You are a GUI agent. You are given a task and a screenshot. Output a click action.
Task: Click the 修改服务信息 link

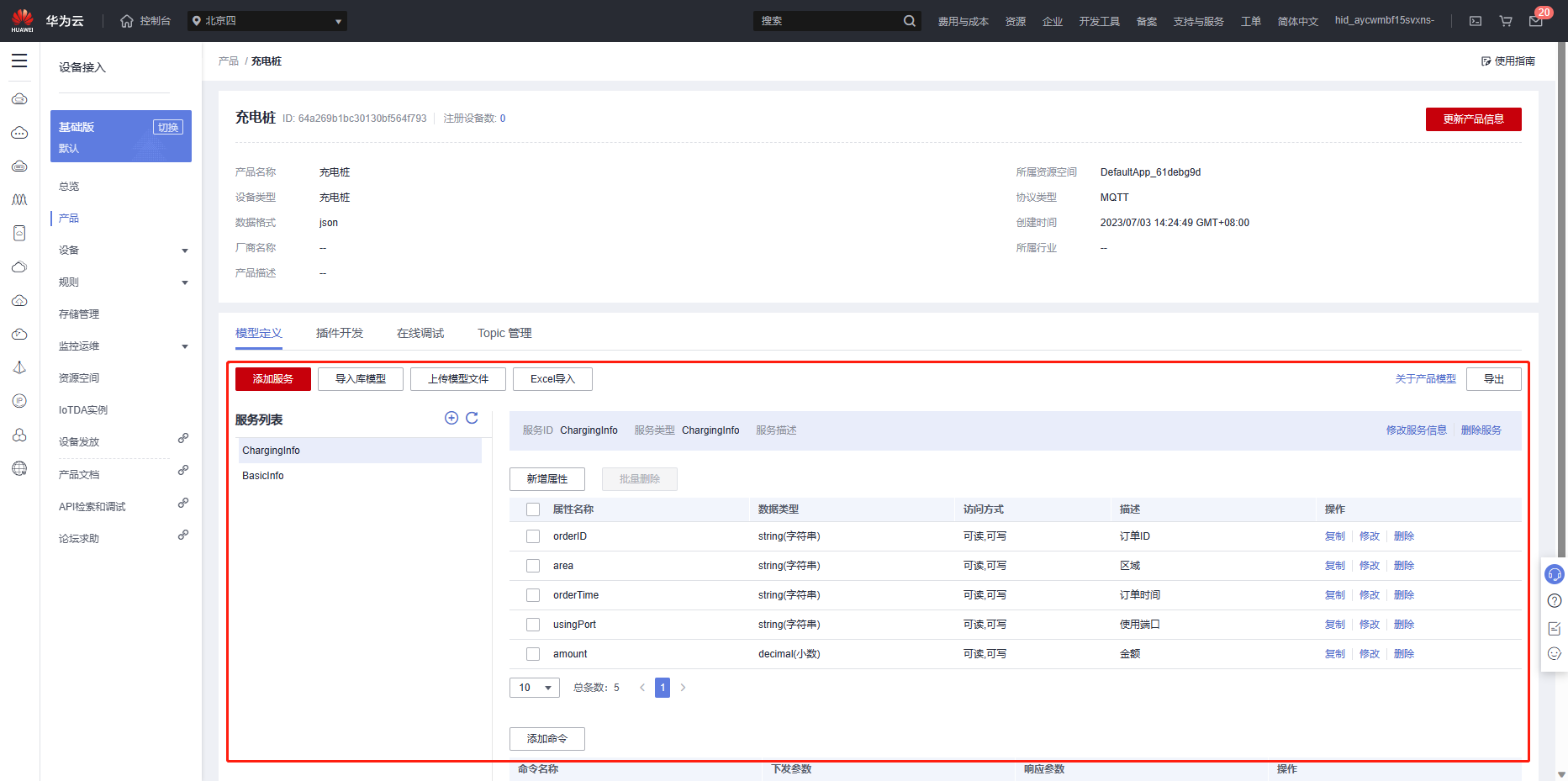pos(1417,430)
